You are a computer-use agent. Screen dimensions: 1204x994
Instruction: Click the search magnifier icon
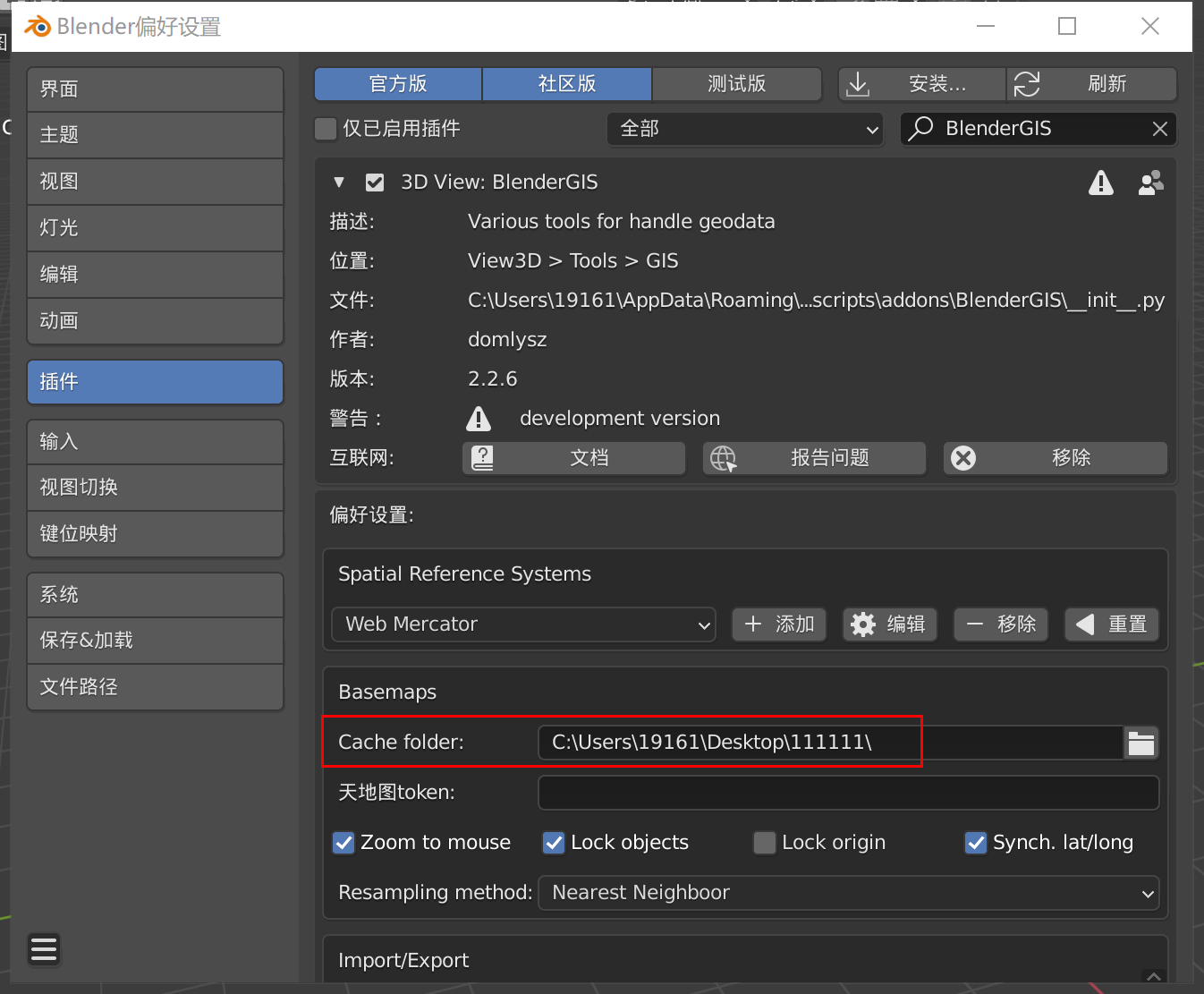tap(920, 129)
